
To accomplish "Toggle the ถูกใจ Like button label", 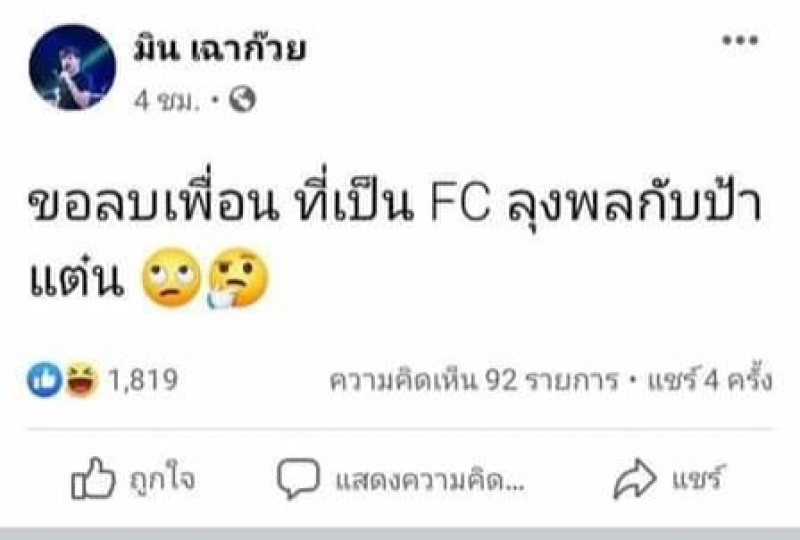I will 162,479.
